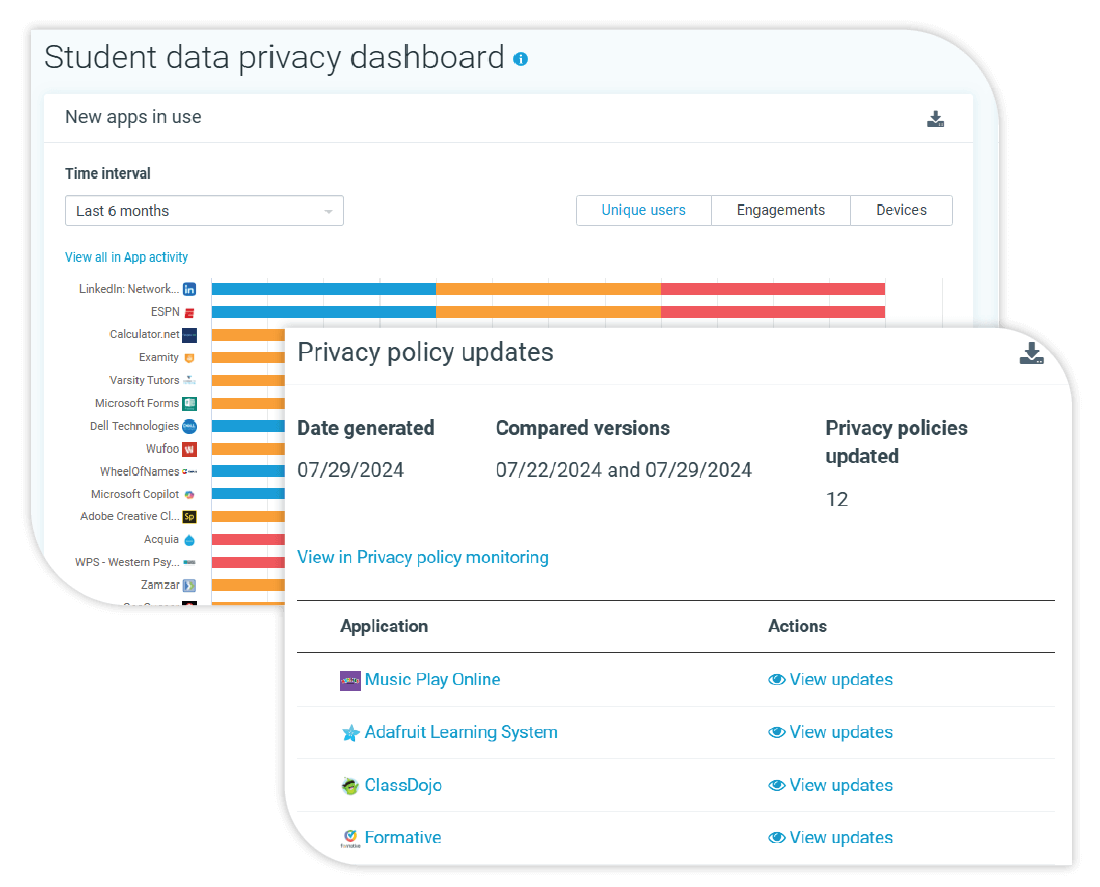
Task: Click the ClassDojo app icon
Action: click(x=350, y=786)
